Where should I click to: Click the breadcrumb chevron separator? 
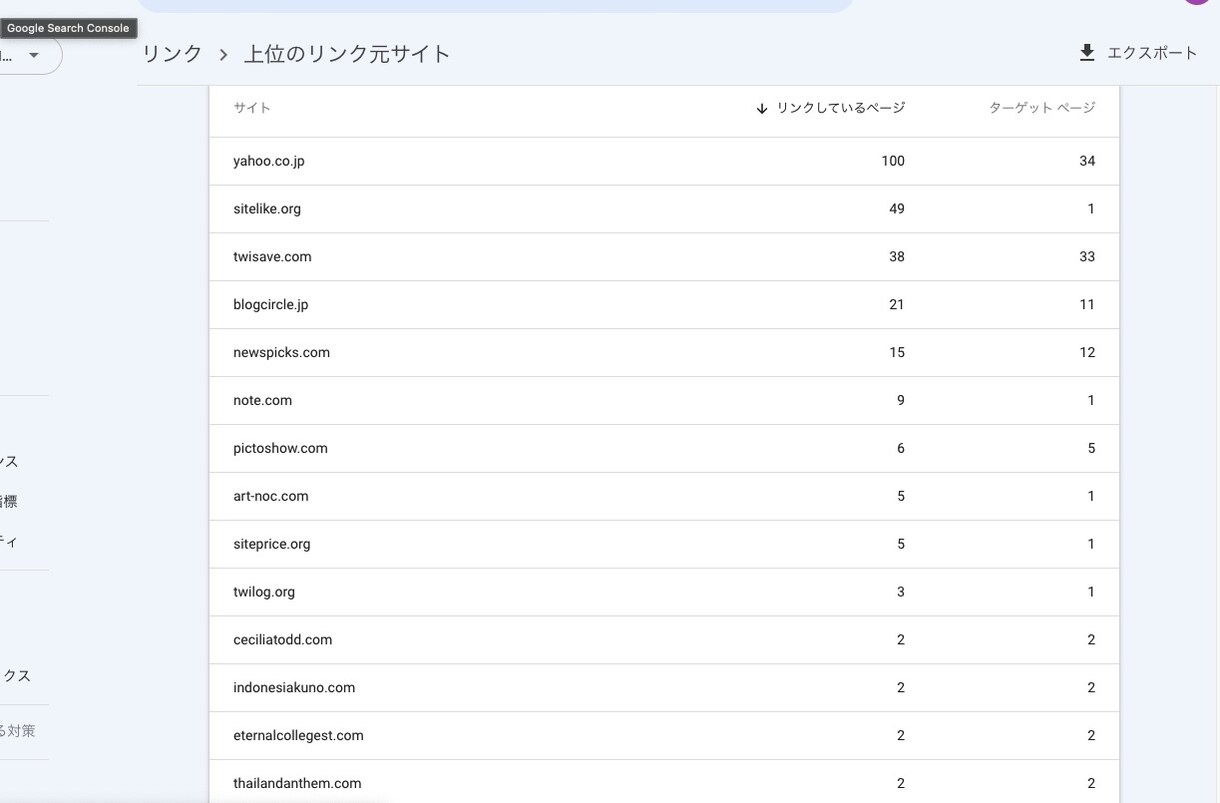(224, 54)
